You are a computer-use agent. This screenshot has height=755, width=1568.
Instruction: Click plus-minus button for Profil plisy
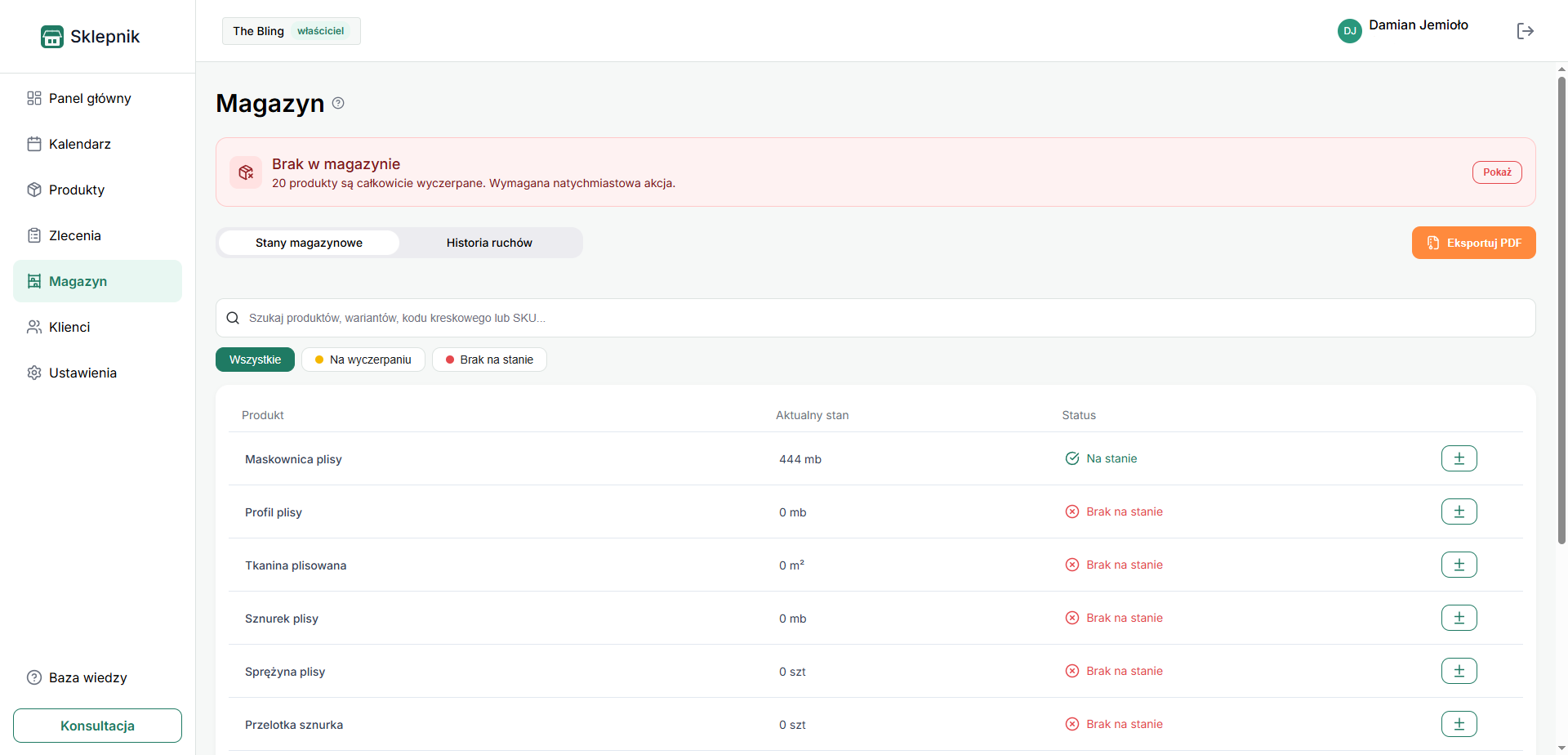point(1459,512)
